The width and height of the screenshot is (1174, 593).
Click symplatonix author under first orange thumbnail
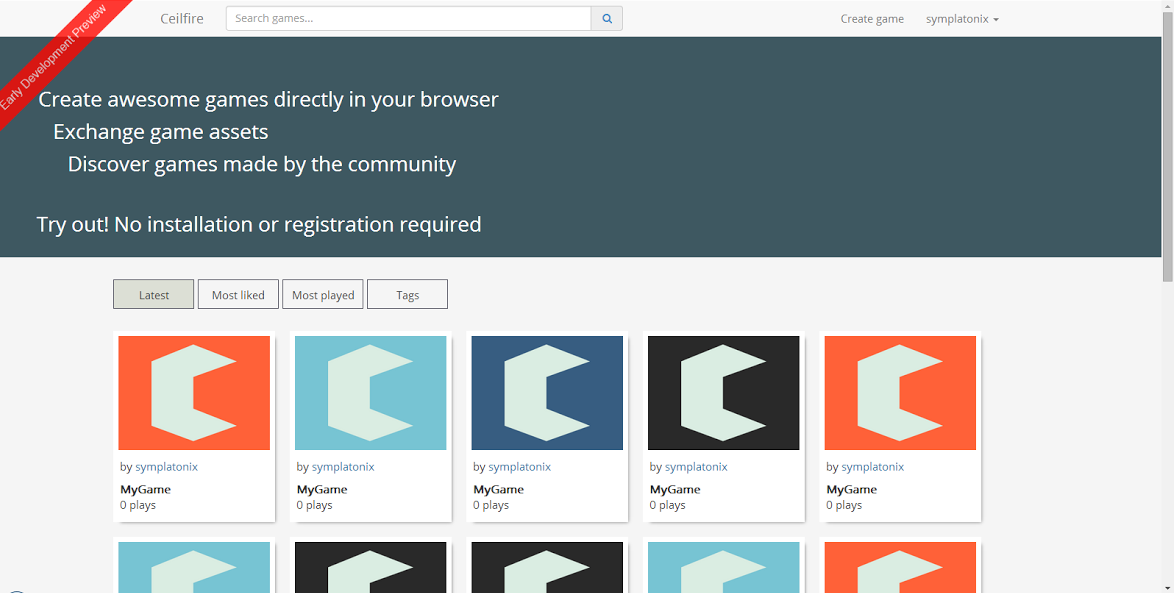point(166,467)
